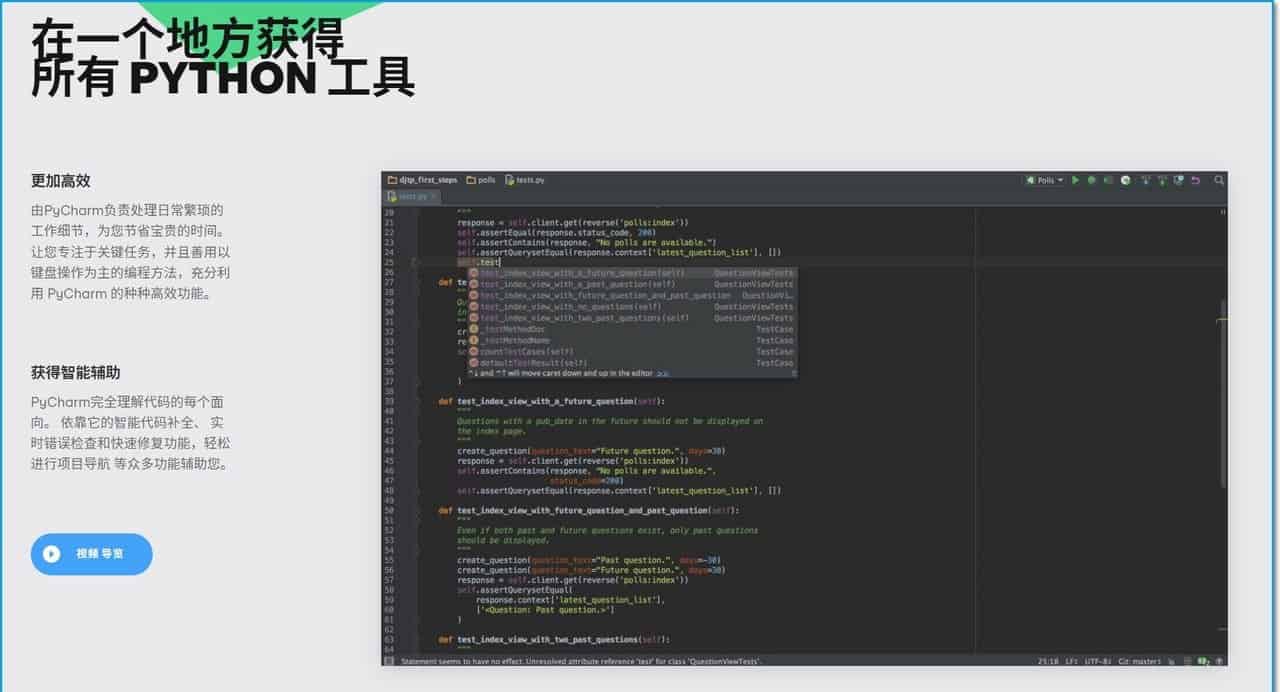Pick test_index_view_with_no_questions completion
1280x692 pixels.
pos(632,306)
